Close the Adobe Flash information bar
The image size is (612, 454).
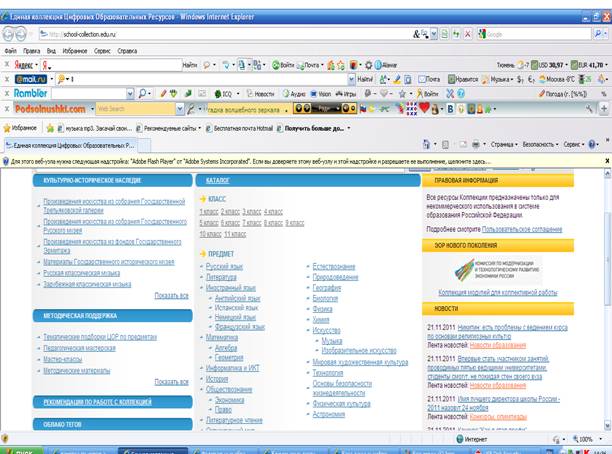(607, 161)
